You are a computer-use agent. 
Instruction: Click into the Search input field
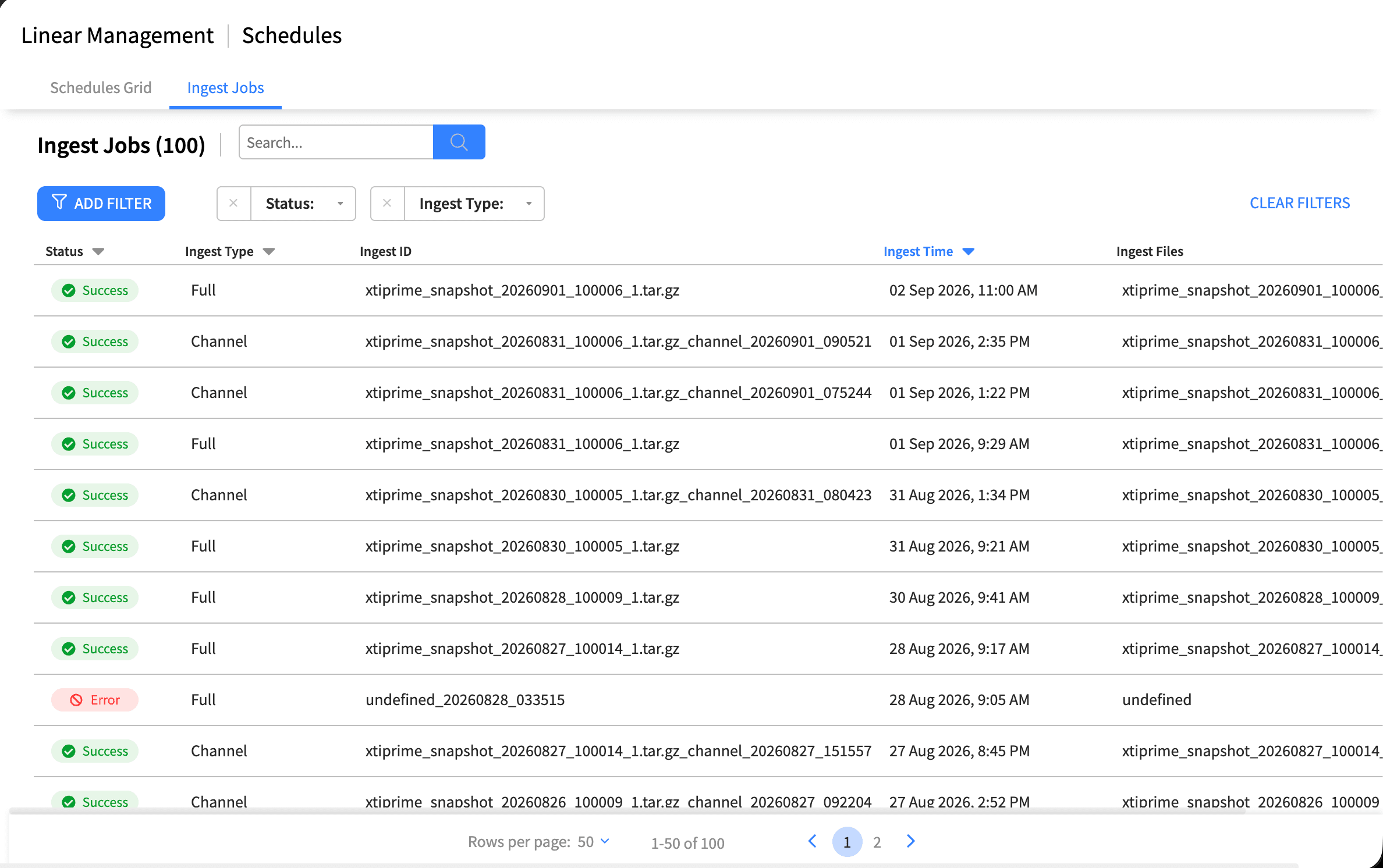point(336,142)
